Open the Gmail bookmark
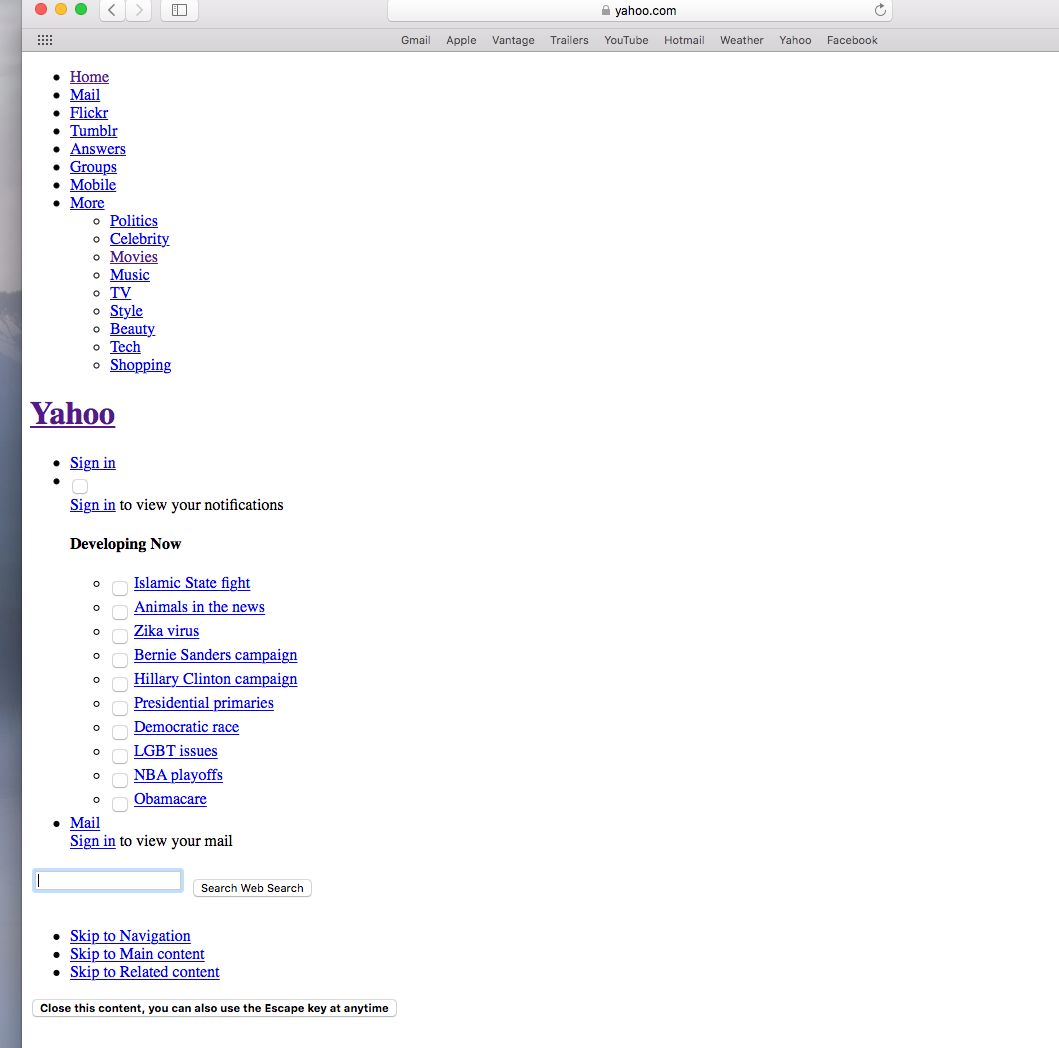The height and width of the screenshot is (1048, 1059). coord(415,40)
